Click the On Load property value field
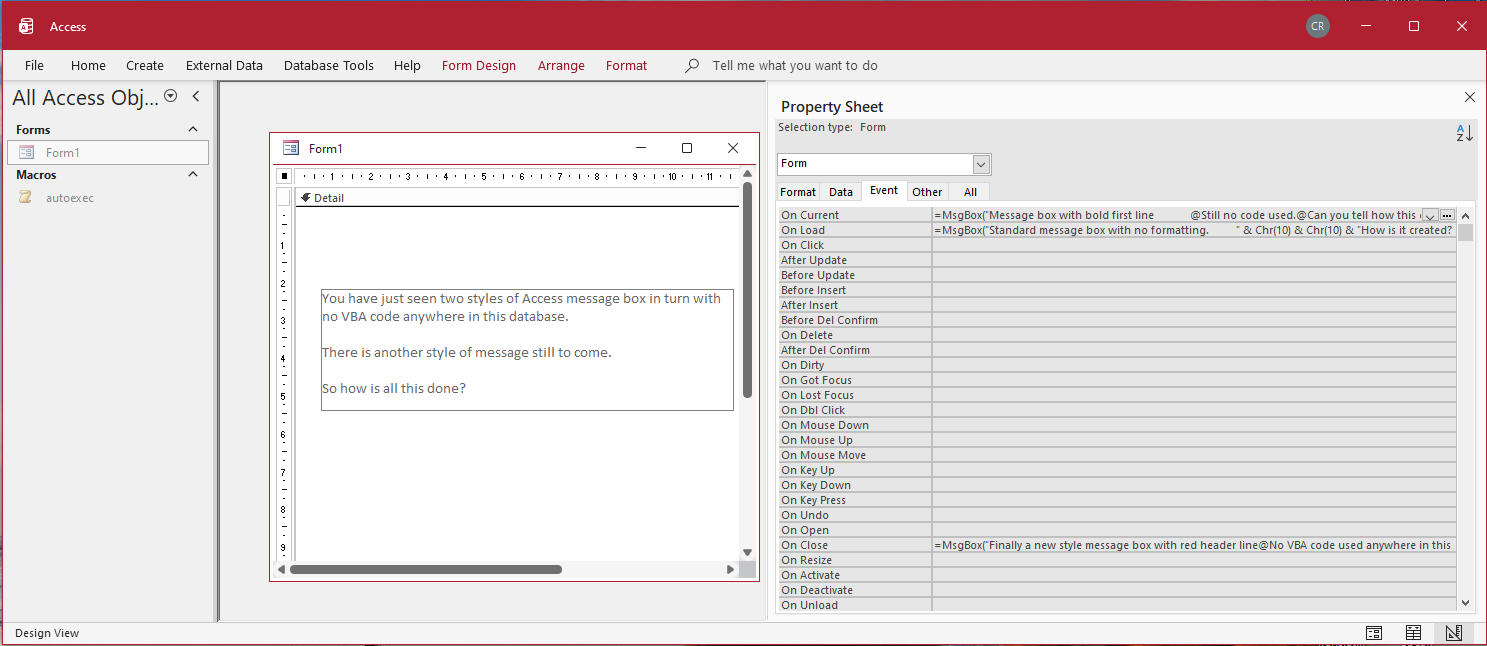The height and width of the screenshot is (646, 1487). (x=1194, y=230)
